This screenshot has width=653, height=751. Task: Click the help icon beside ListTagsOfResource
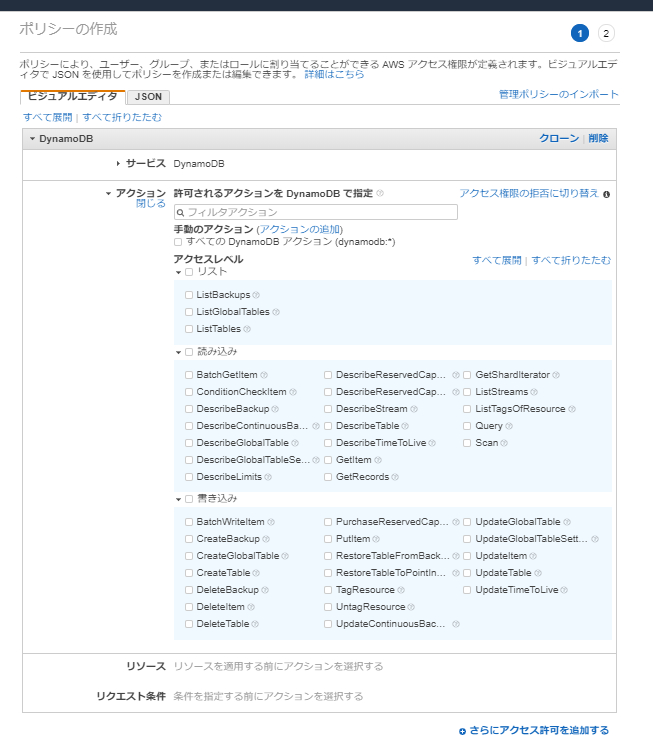click(572, 409)
